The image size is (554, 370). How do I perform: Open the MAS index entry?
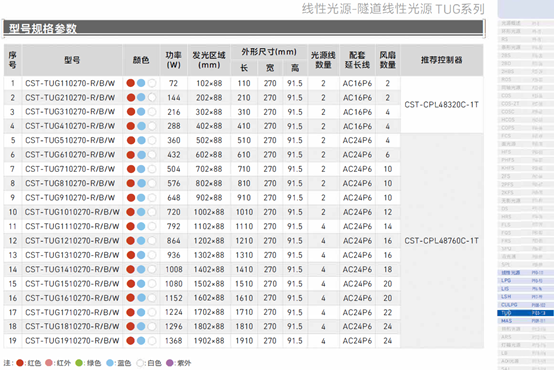click(x=525, y=321)
